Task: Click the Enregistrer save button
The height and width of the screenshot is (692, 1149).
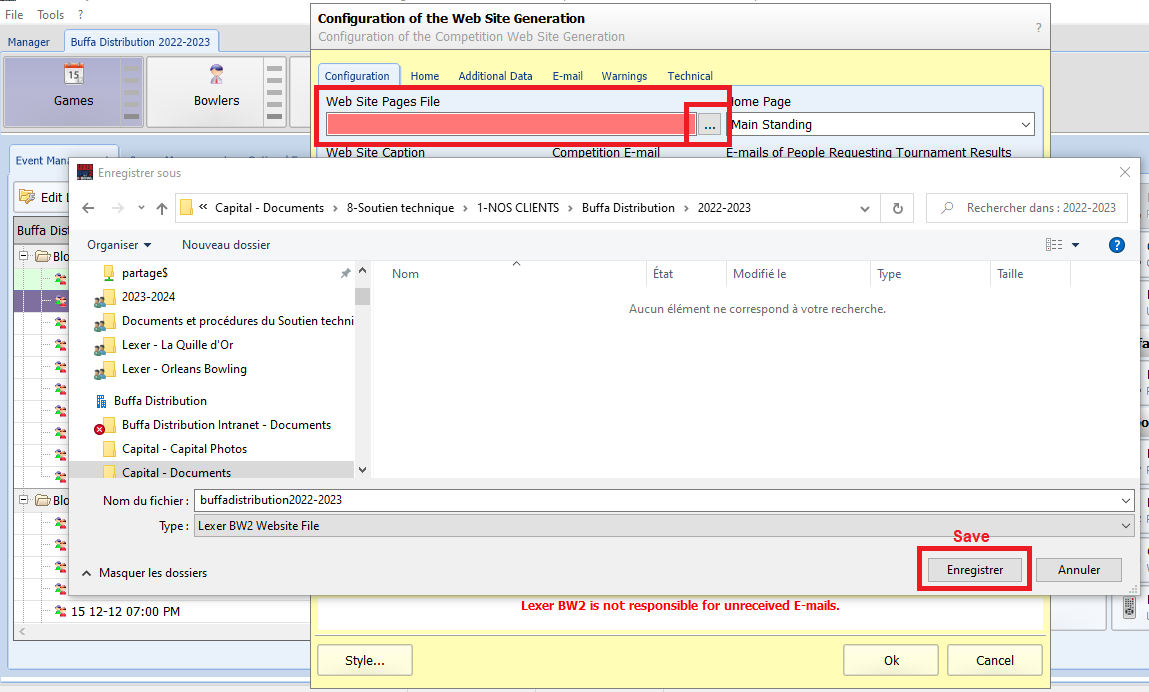Action: (975, 570)
